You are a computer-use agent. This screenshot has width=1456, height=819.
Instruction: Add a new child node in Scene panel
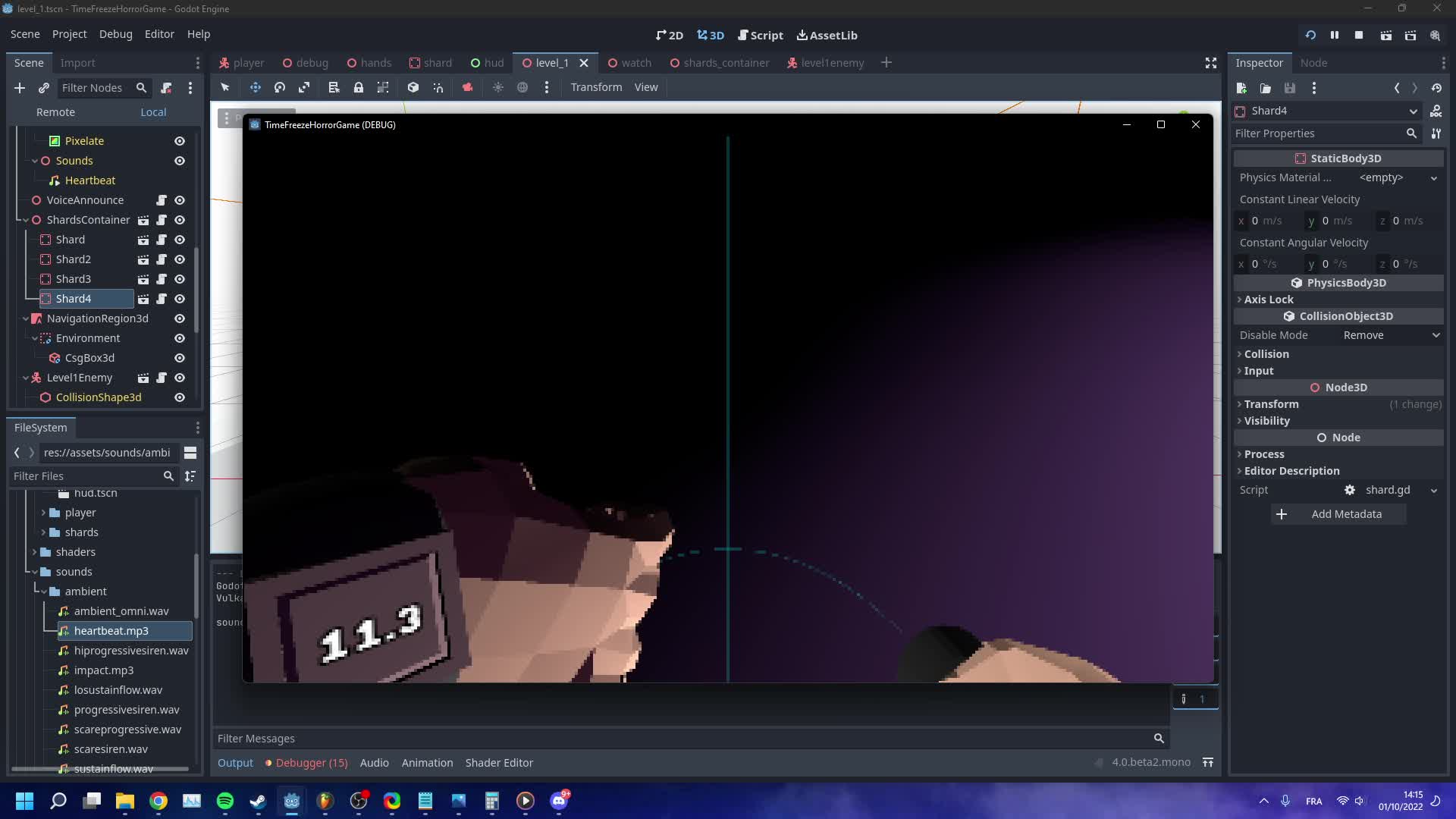pos(20,88)
